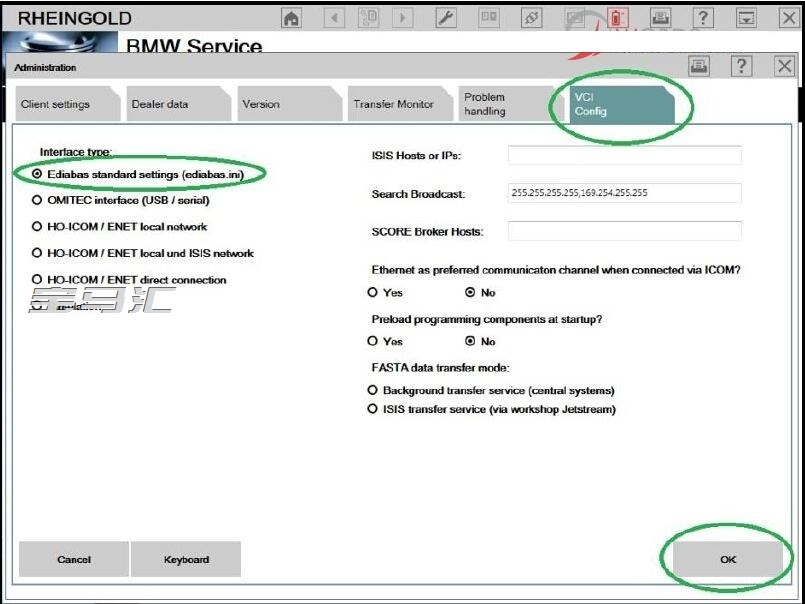The image size is (805, 604).
Task: Click the SCORE Broker Hosts field
Action: coord(625,231)
